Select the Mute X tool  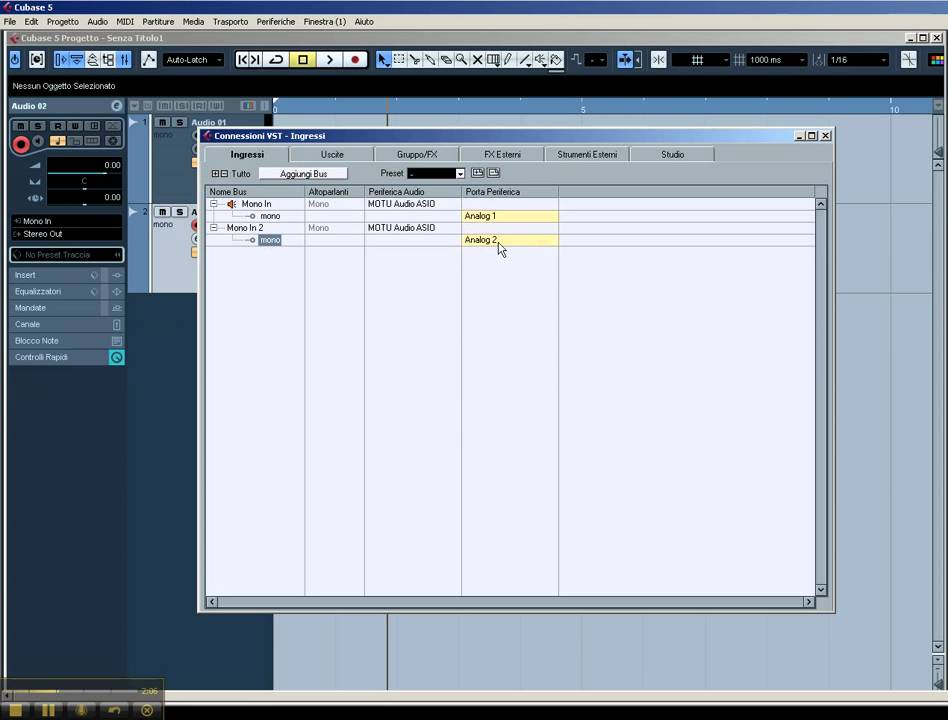477,59
